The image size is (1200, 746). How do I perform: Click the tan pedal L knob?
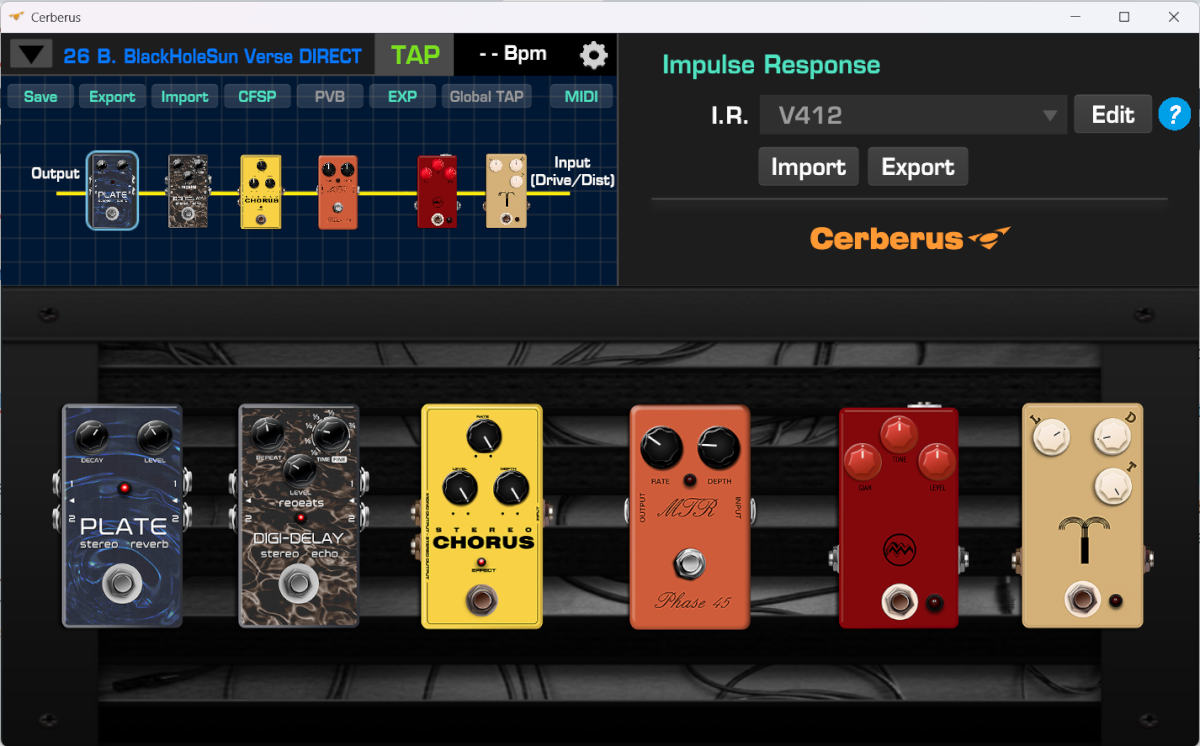1050,437
